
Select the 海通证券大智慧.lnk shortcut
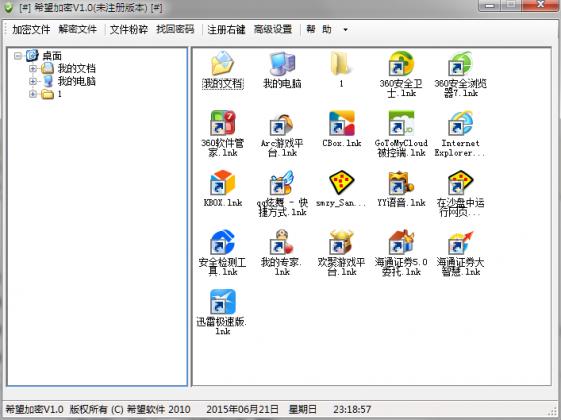[x=460, y=242]
